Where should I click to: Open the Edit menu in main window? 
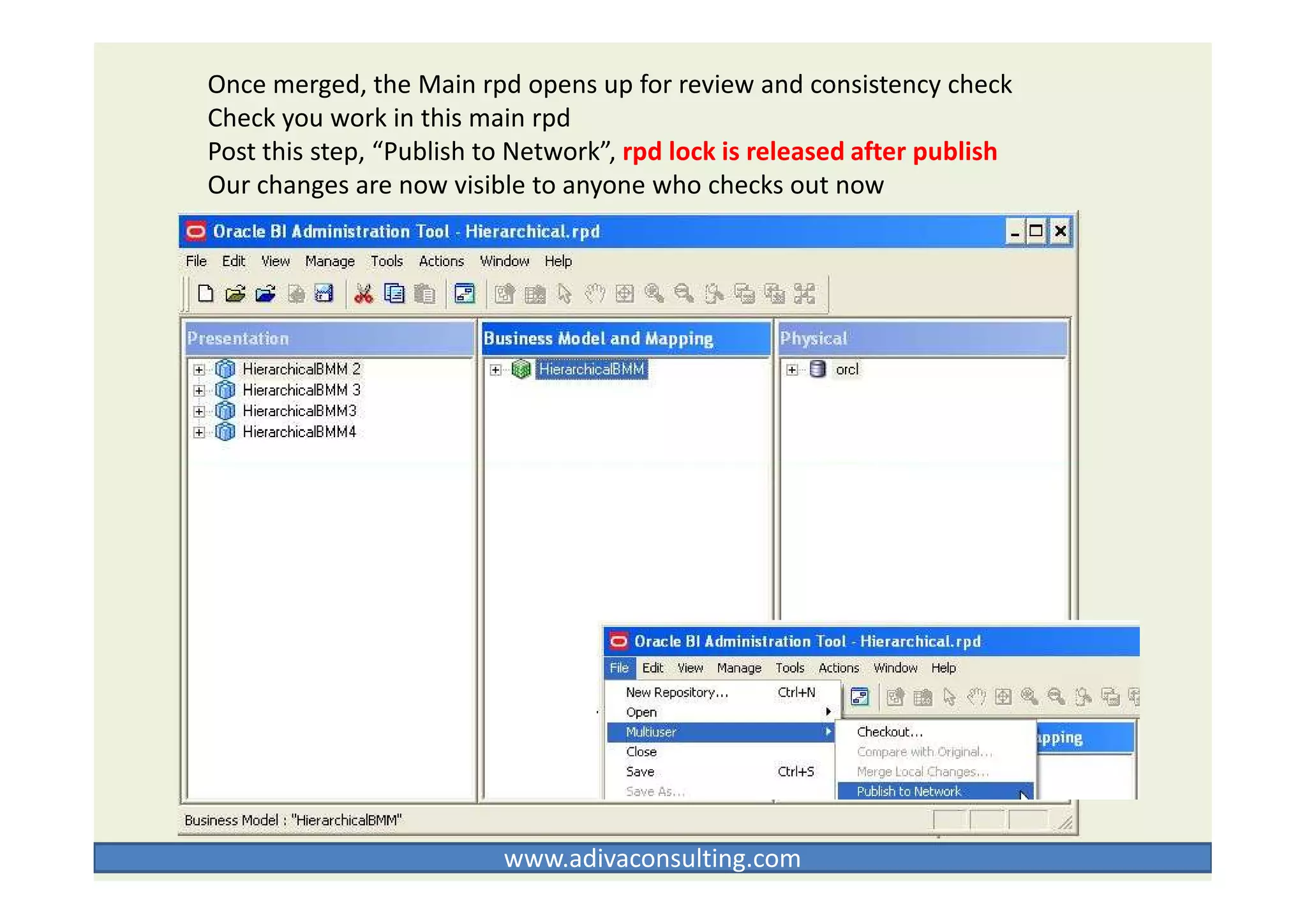[234, 261]
